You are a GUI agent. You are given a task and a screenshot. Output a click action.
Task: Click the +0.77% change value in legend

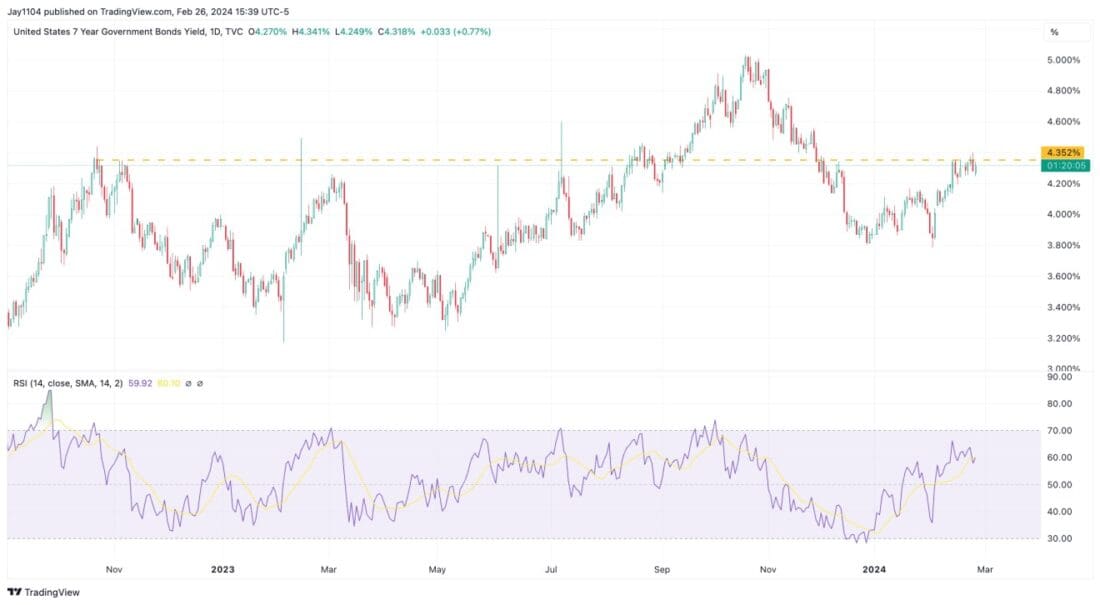click(472, 31)
